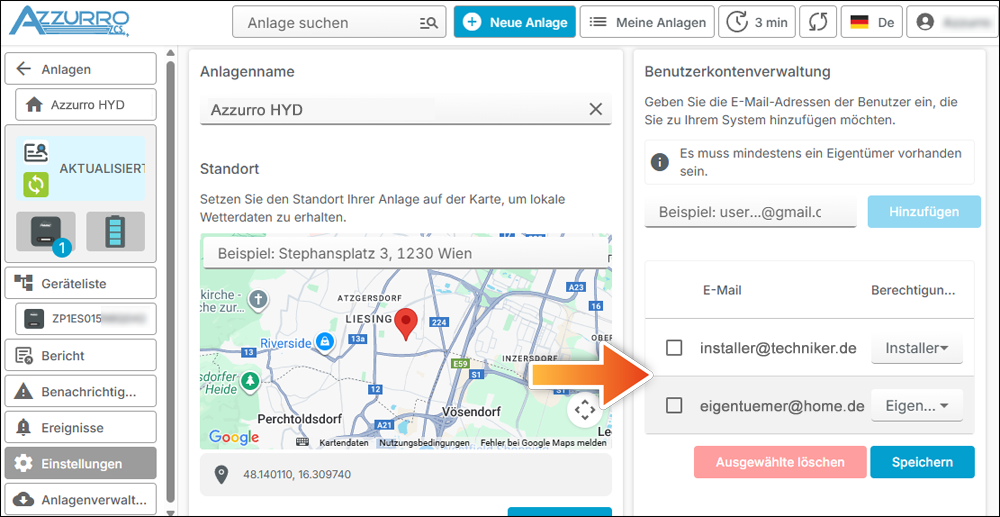Click the map fullscreen move icon
1000x517 pixels.
point(584,410)
